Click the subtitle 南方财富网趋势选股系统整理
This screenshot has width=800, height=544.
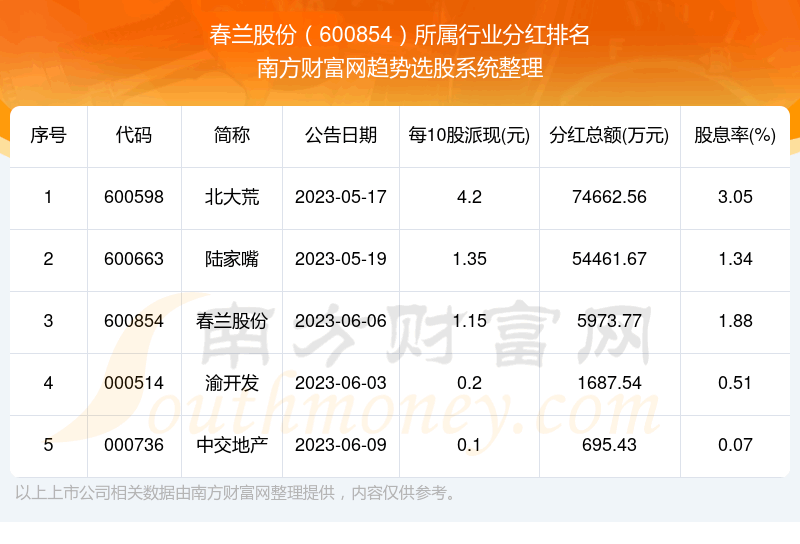pos(399,68)
